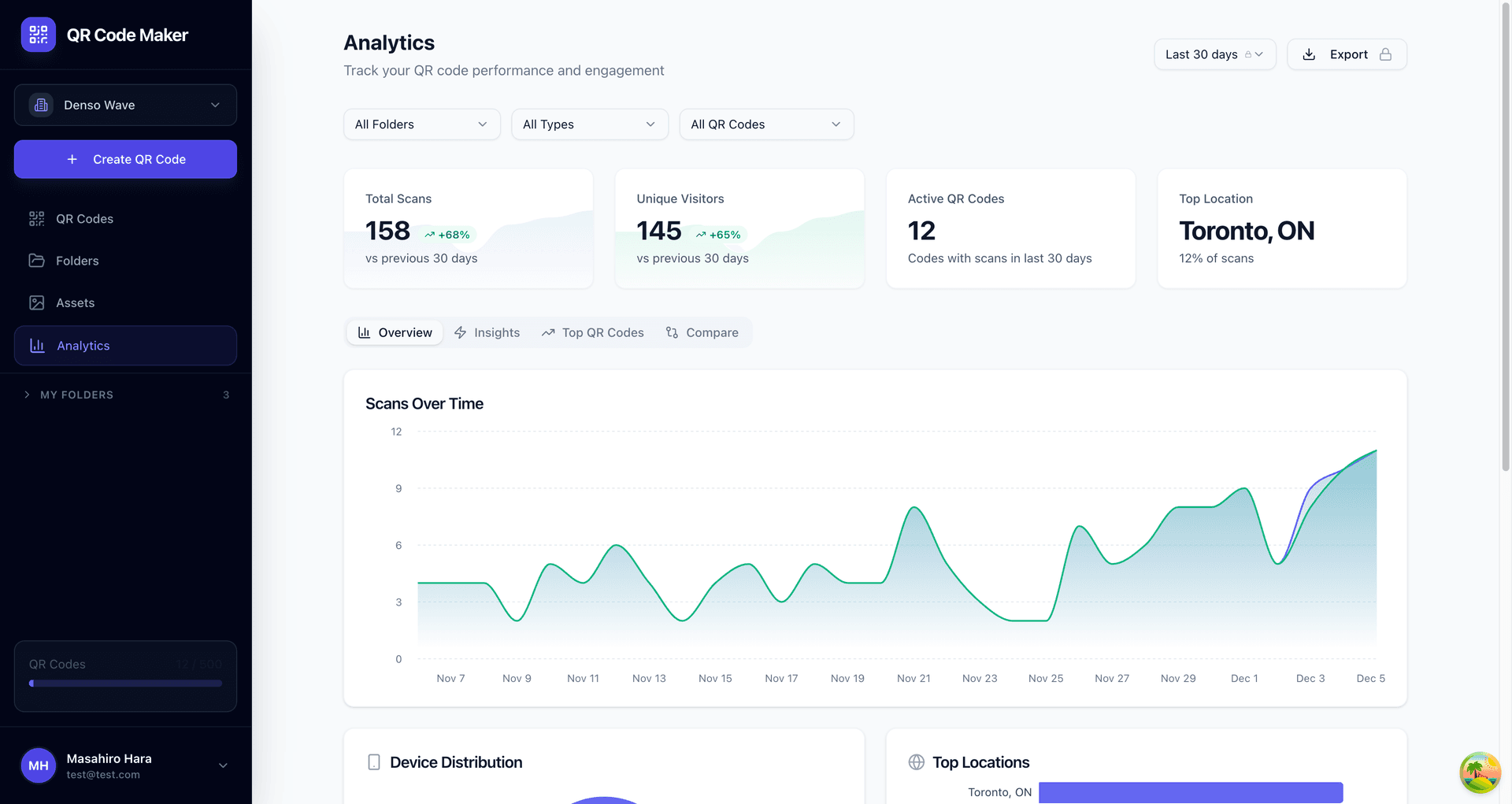The height and width of the screenshot is (804, 1512).
Task: Change the All Types filter
Action: [589, 124]
